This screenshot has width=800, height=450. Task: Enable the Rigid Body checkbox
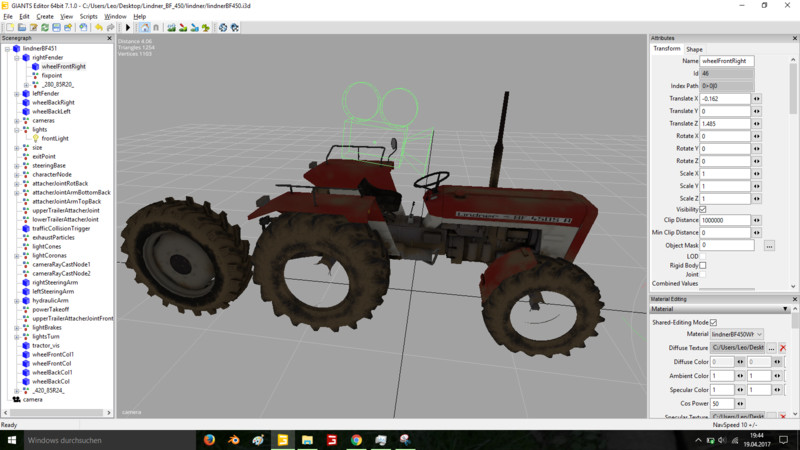[x=703, y=265]
